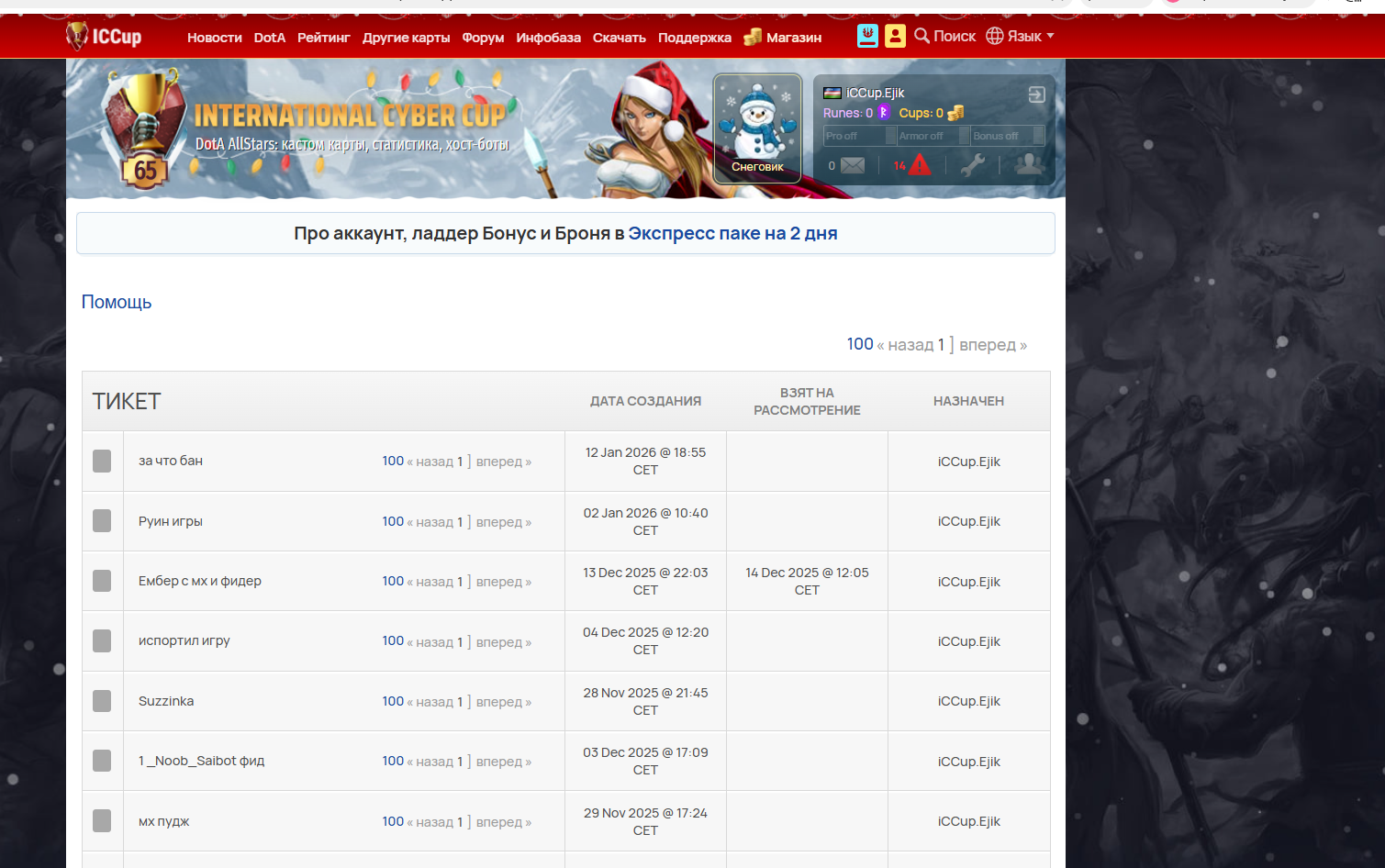Click the ВЗЯТ НА РАССМОТРЕНИЕ column header
Viewport: 1385px width, 868px height.
point(807,401)
